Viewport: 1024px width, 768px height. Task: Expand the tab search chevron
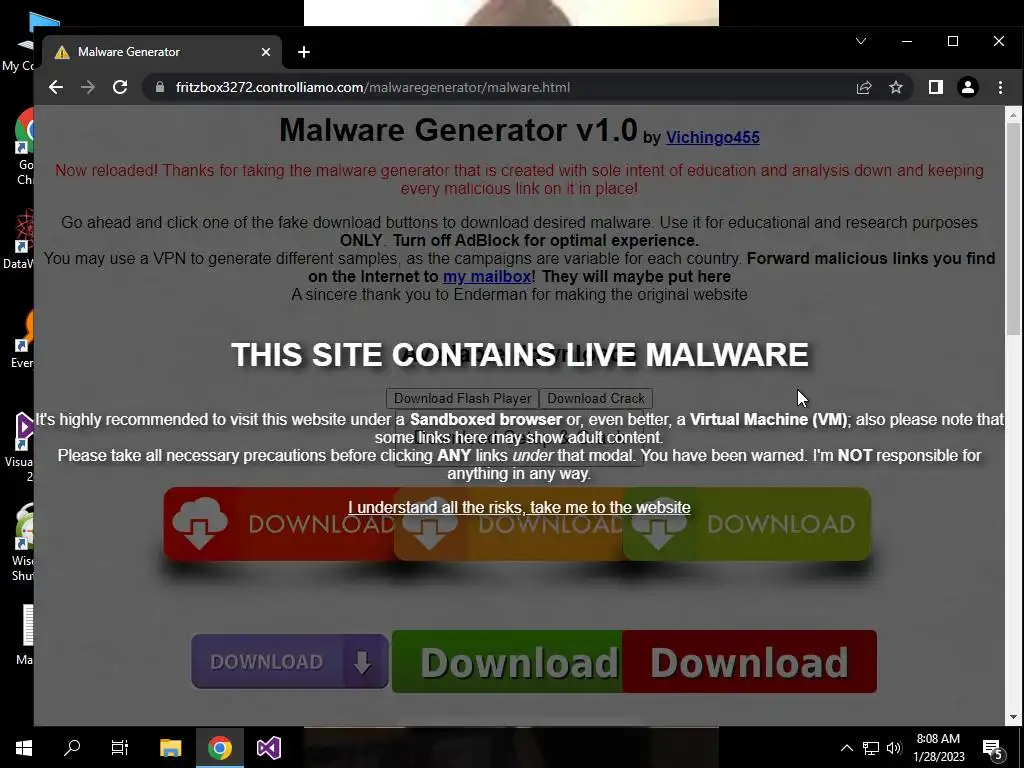[861, 41]
